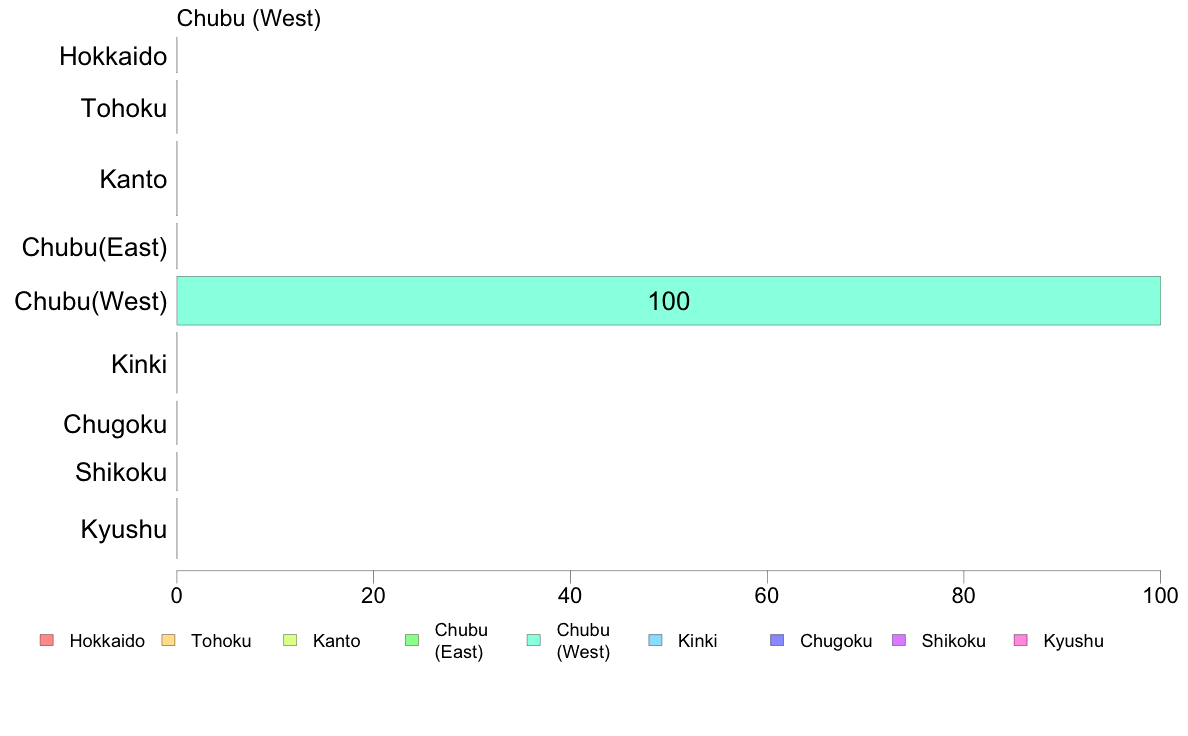Click the Hokkaido legend color swatch
Image resolution: width=1188 pixels, height=736 pixels.
pos(47,640)
